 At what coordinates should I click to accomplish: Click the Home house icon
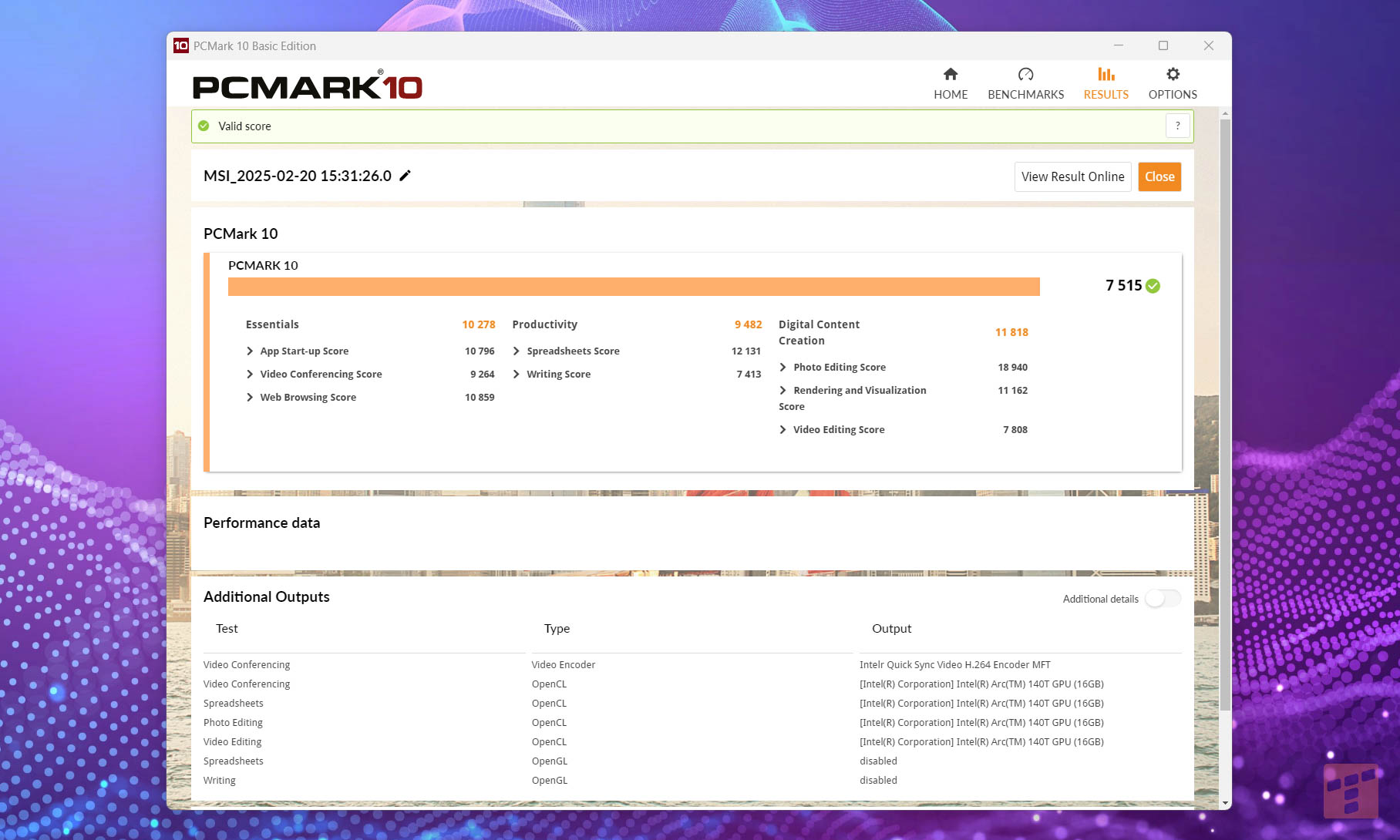[951, 74]
